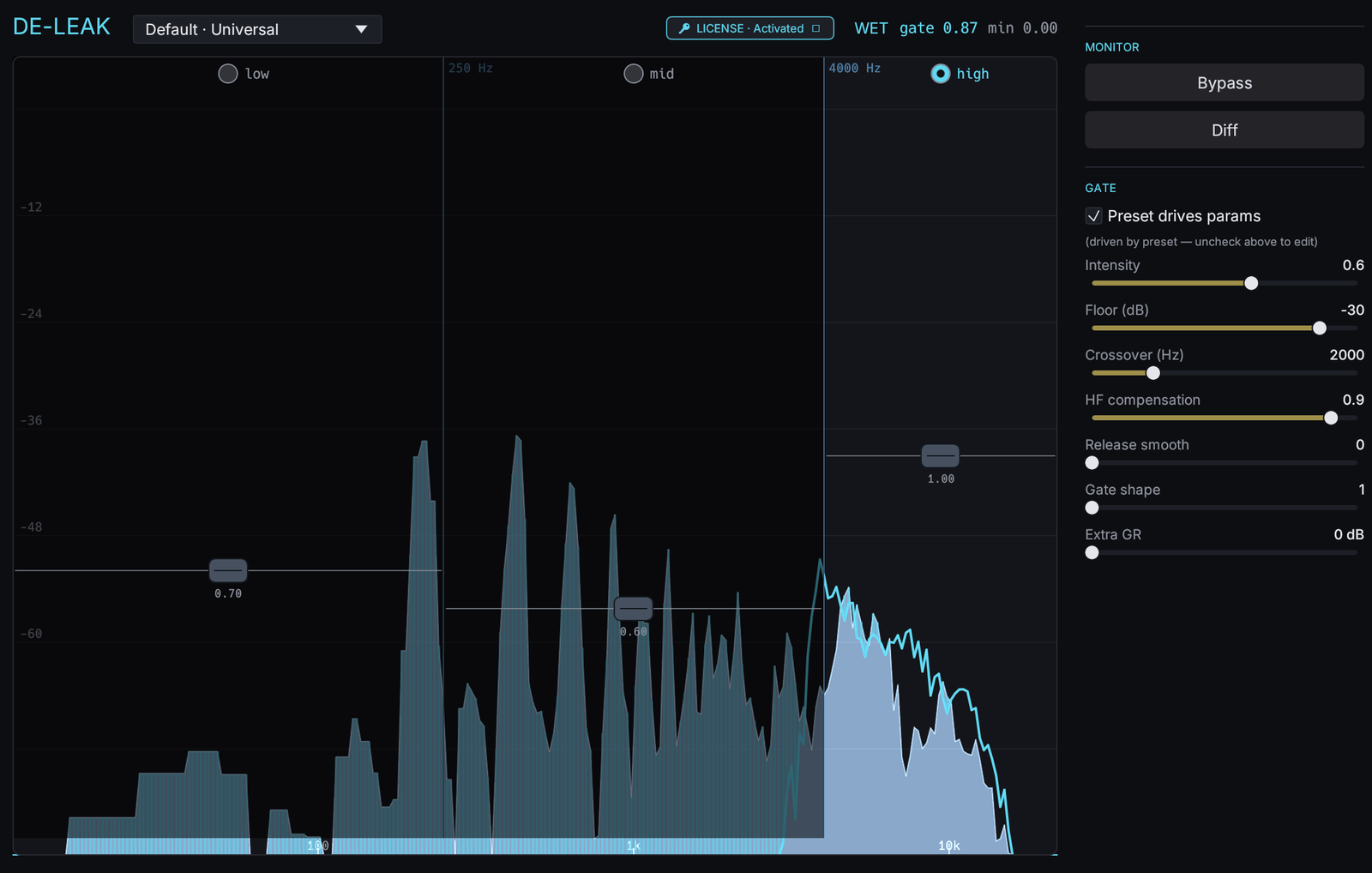Image resolution: width=1372 pixels, height=873 pixels.
Task: Click the high band threshold handle at 1.00
Action: click(x=941, y=456)
